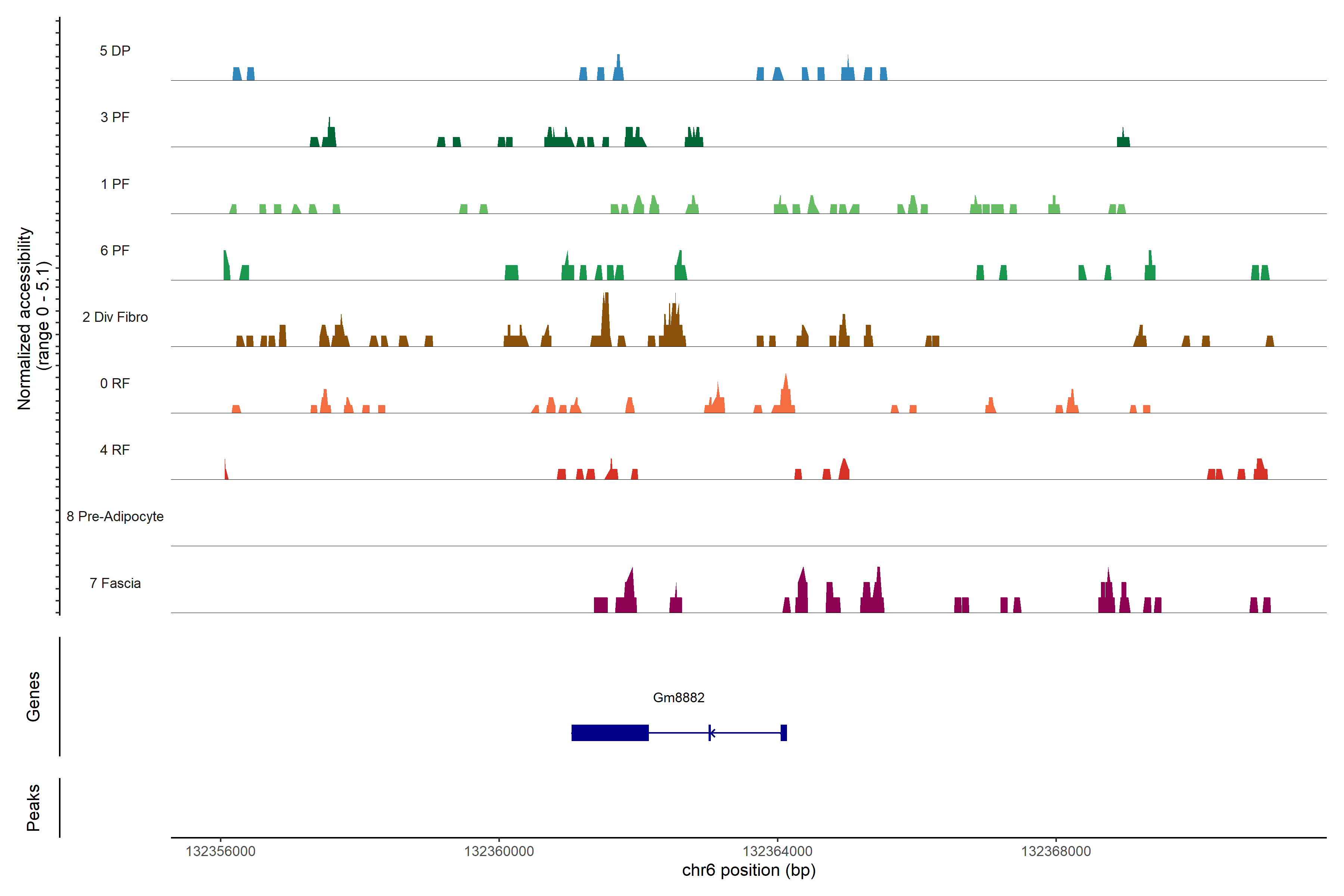Click the 4 RF track label
The height and width of the screenshot is (896, 1344).
(x=115, y=450)
